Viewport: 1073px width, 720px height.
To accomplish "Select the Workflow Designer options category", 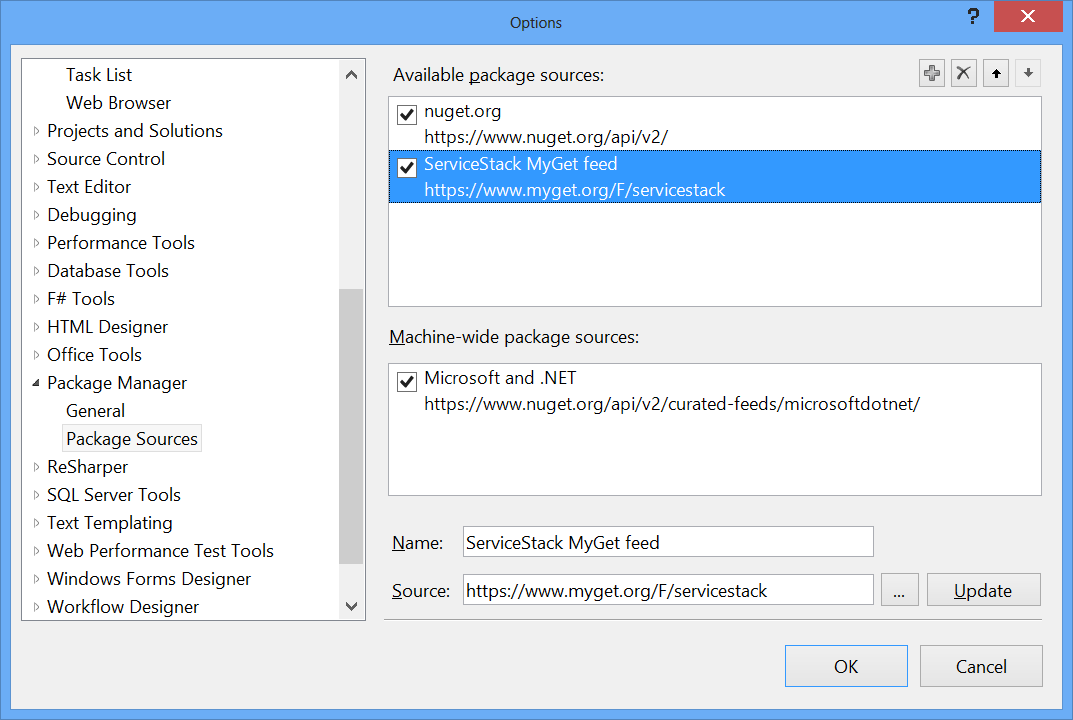I will point(123,607).
